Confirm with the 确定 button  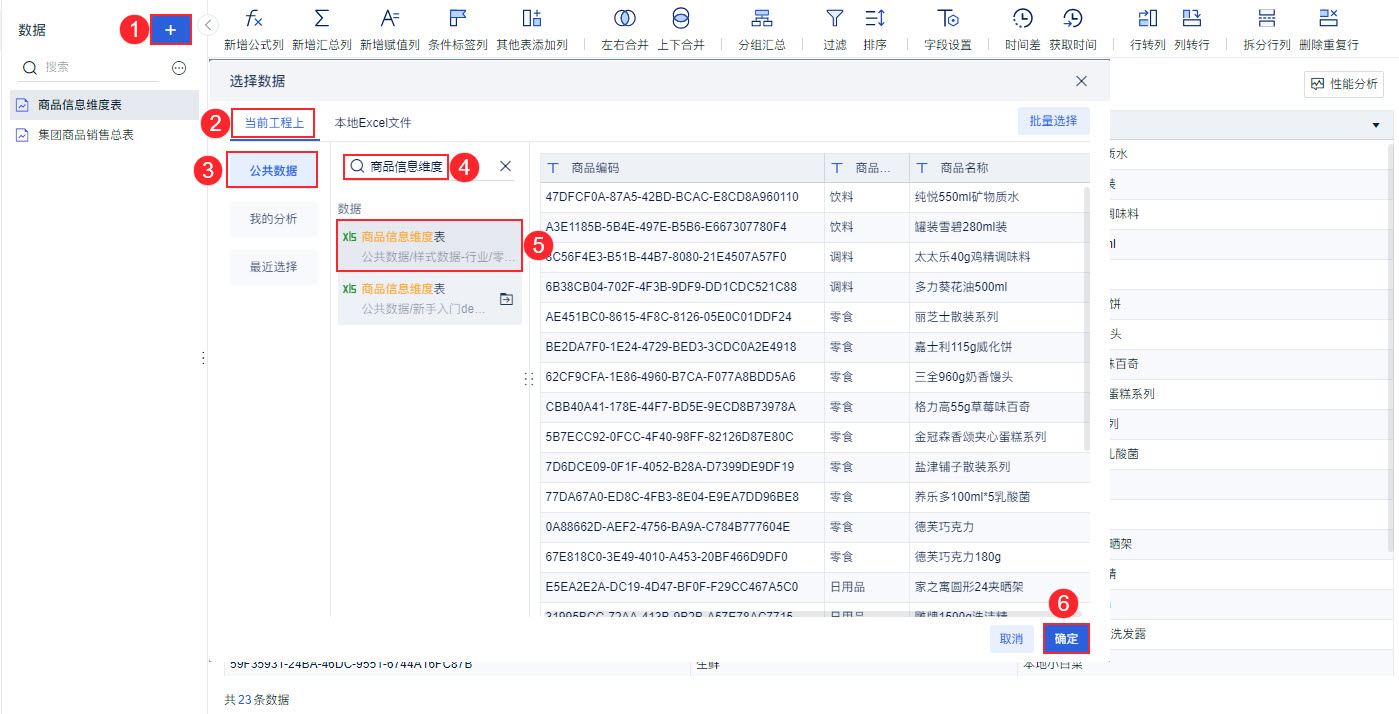(1066, 639)
